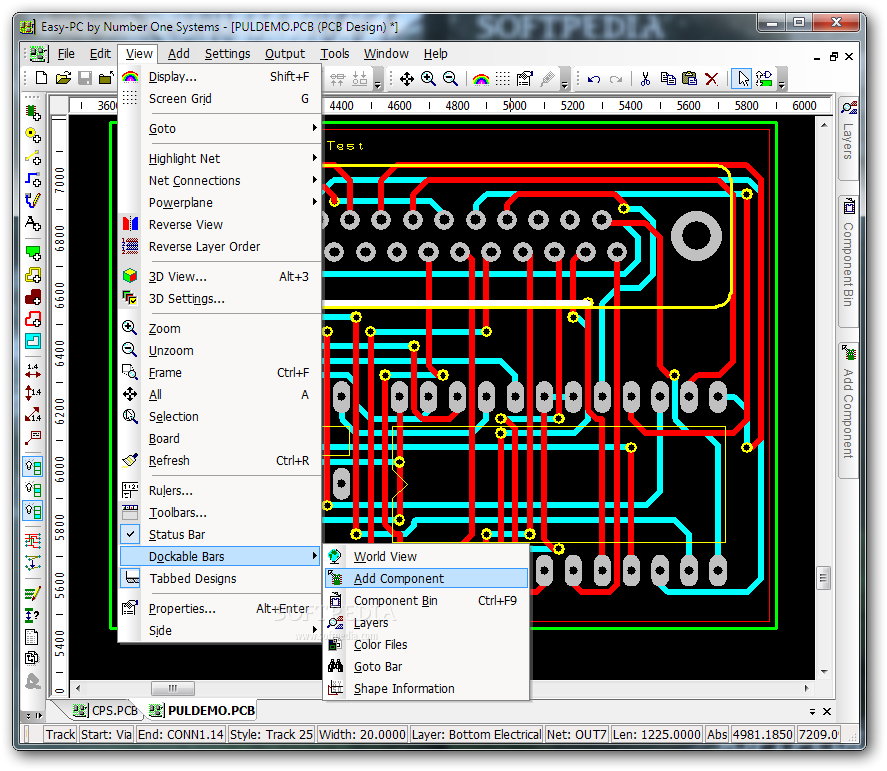Click the Layers panel icon on right sidebar
887x771 pixels.
pyautogui.click(x=849, y=107)
